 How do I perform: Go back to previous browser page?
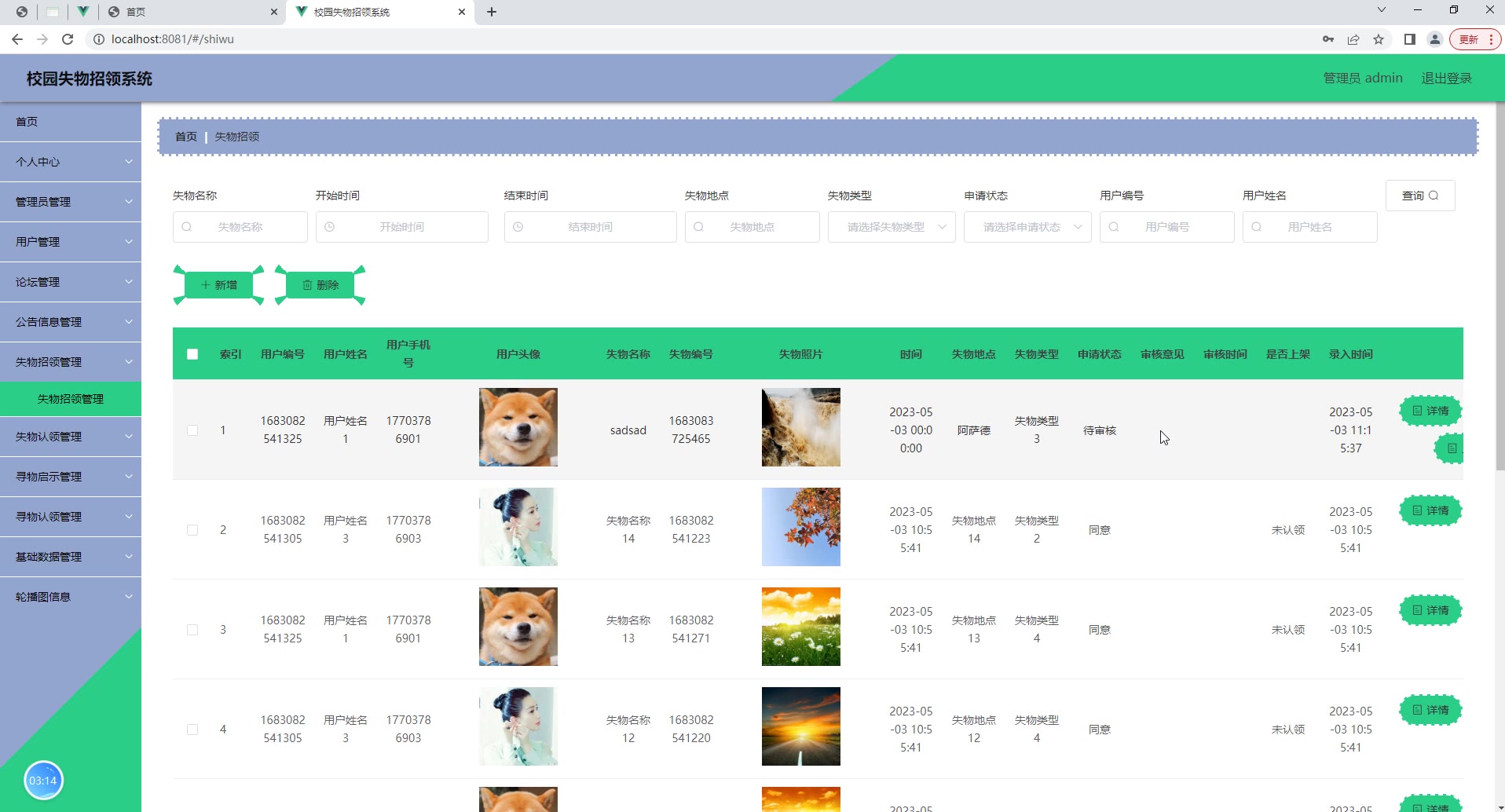(17, 39)
